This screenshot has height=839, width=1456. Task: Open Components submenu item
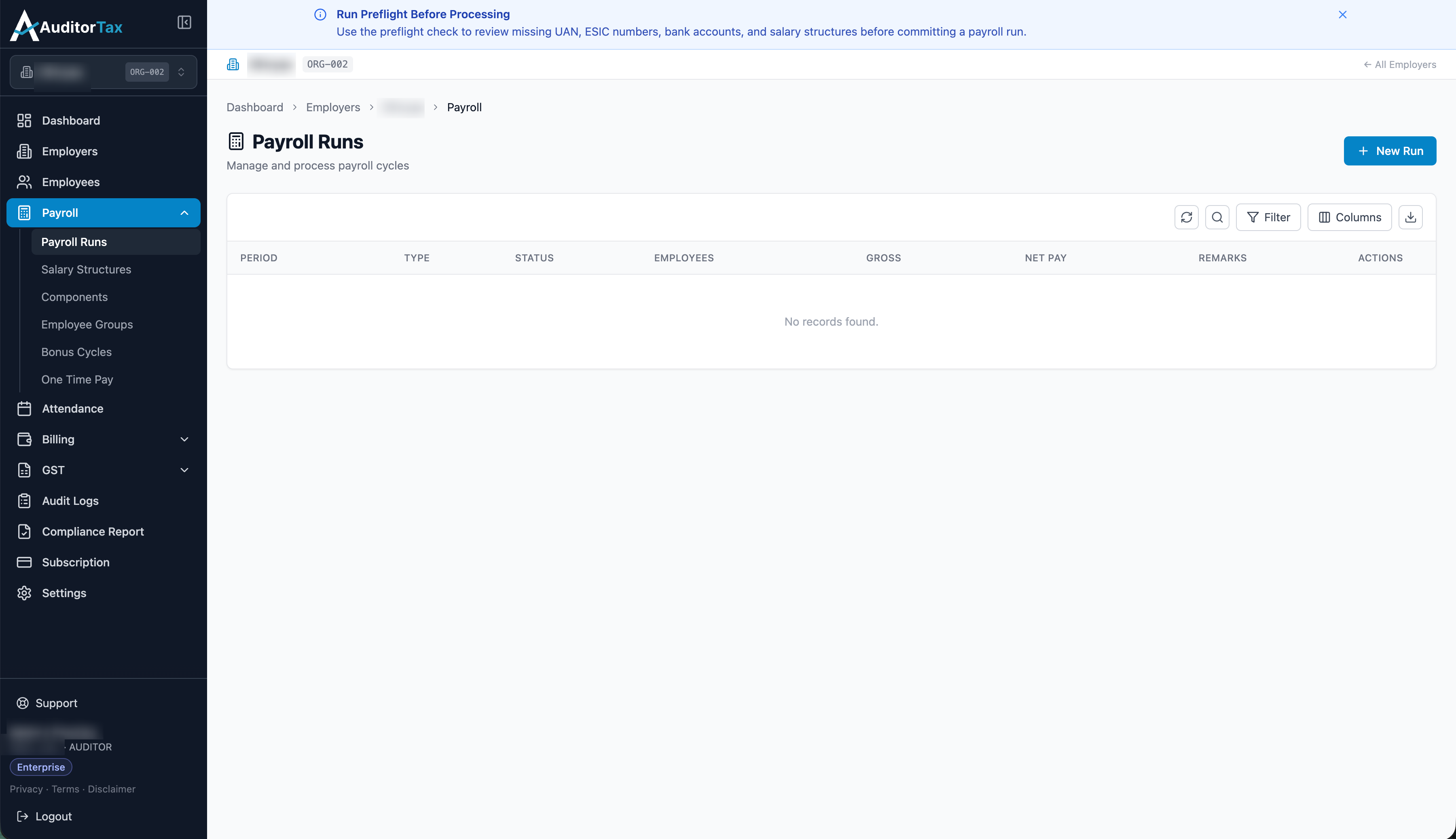tap(116, 297)
